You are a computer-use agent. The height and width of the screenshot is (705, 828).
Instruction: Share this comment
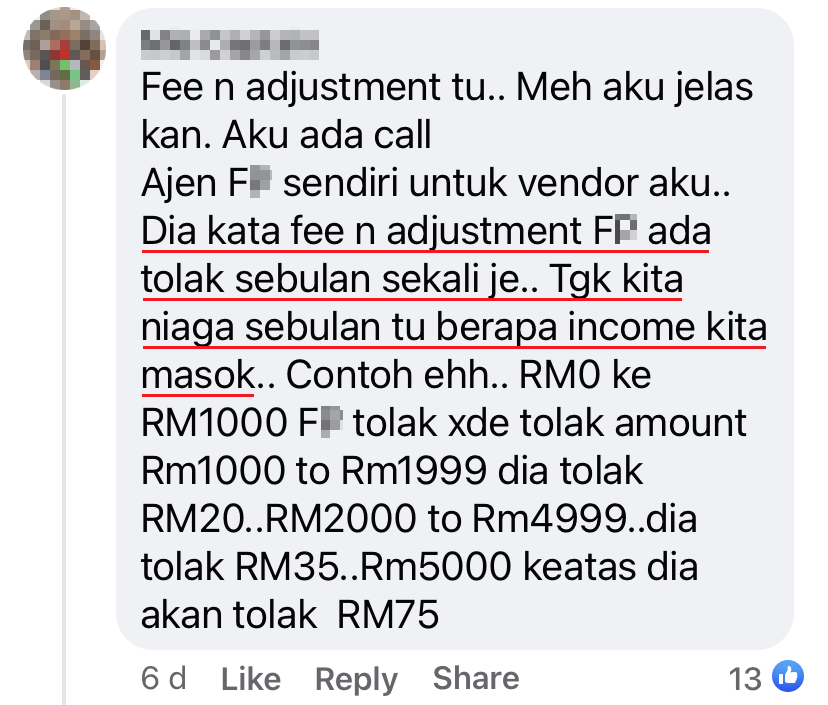pyautogui.click(x=476, y=678)
